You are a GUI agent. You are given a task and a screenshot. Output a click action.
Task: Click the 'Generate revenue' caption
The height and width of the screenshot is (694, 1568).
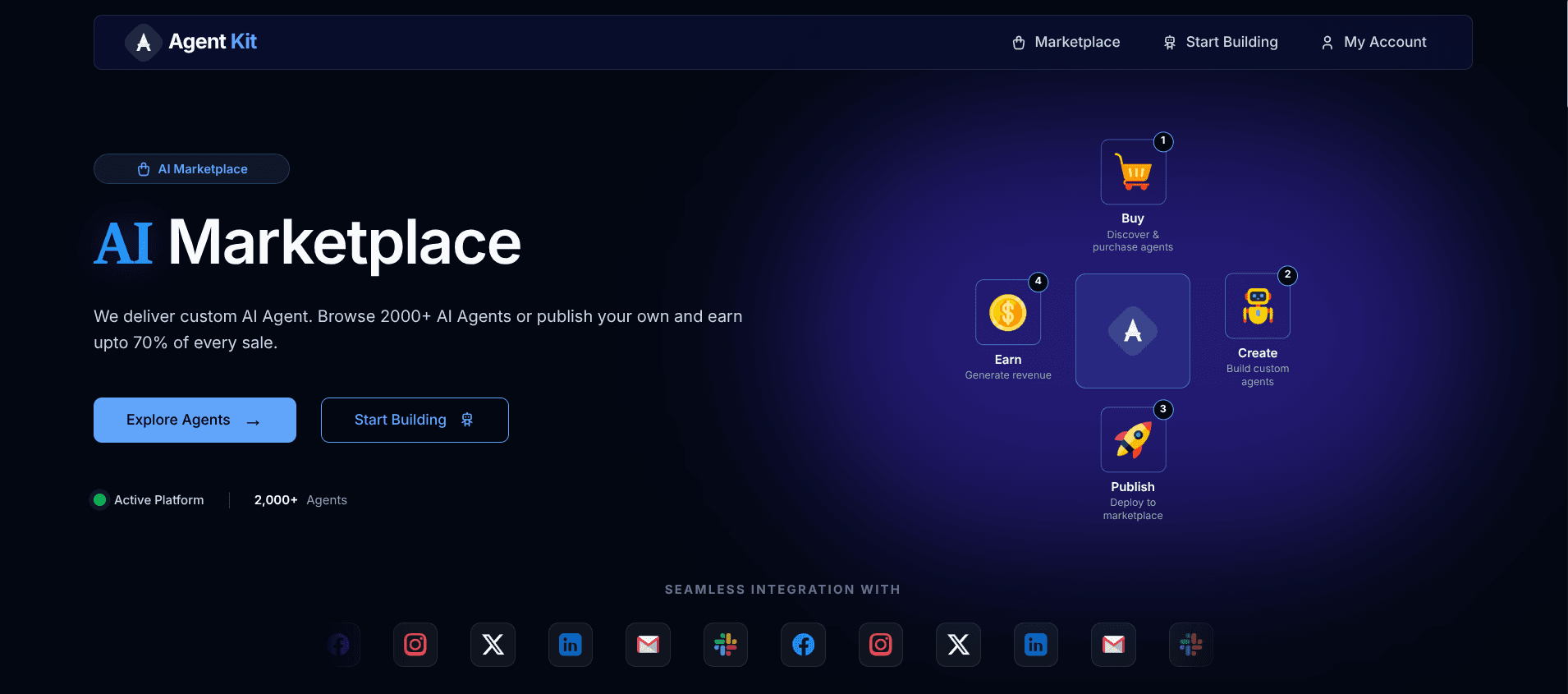pos(1008,375)
